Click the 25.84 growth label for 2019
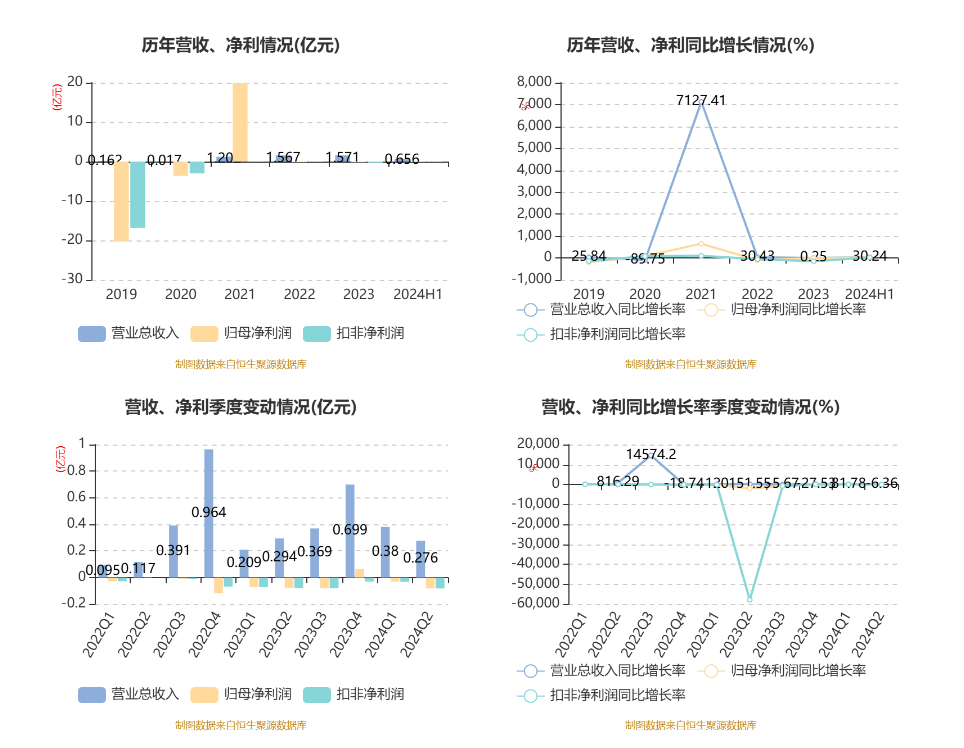This screenshot has width=964, height=748. [x=589, y=256]
